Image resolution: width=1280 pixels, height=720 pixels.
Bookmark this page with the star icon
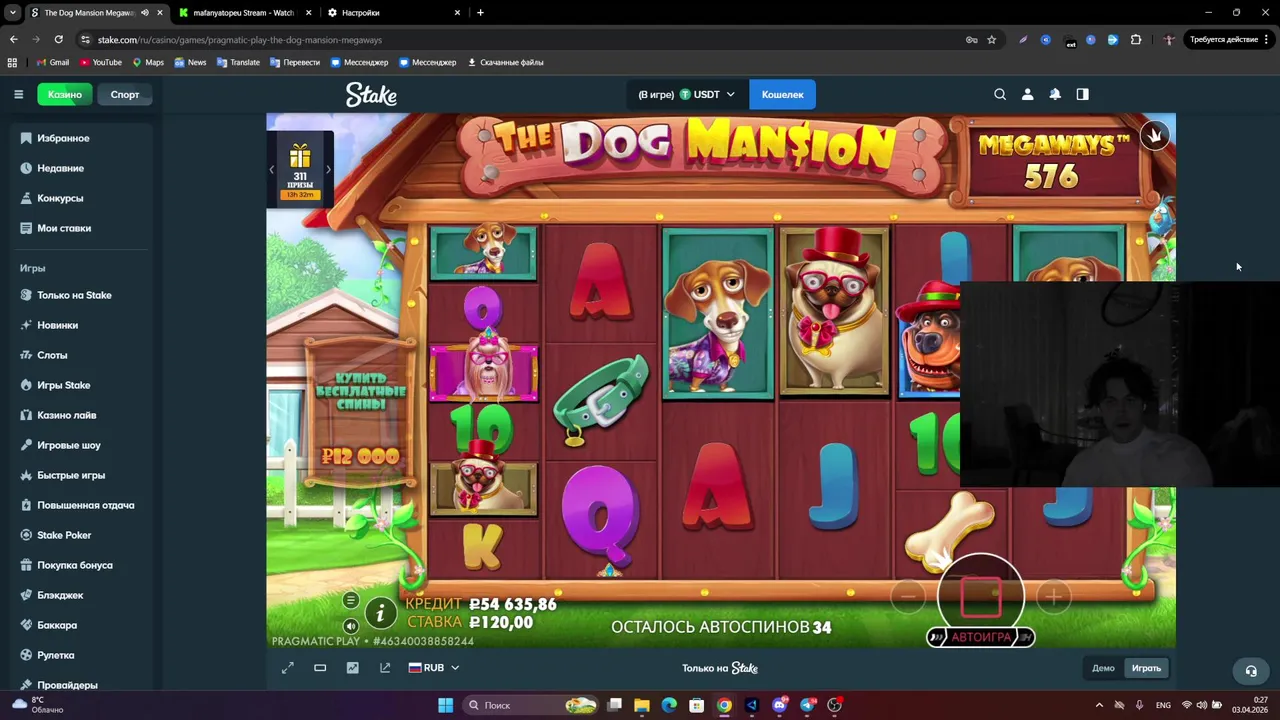click(991, 40)
